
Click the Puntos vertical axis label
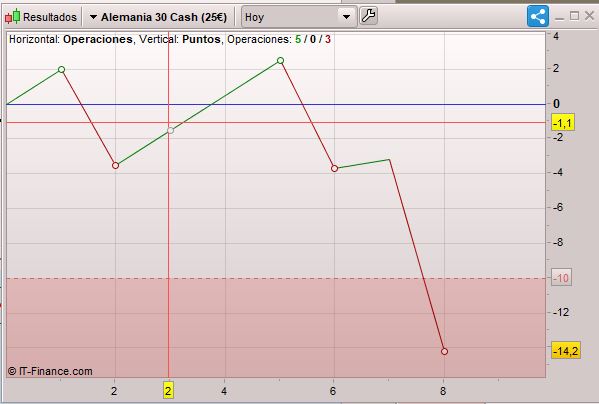pyautogui.click(x=201, y=39)
